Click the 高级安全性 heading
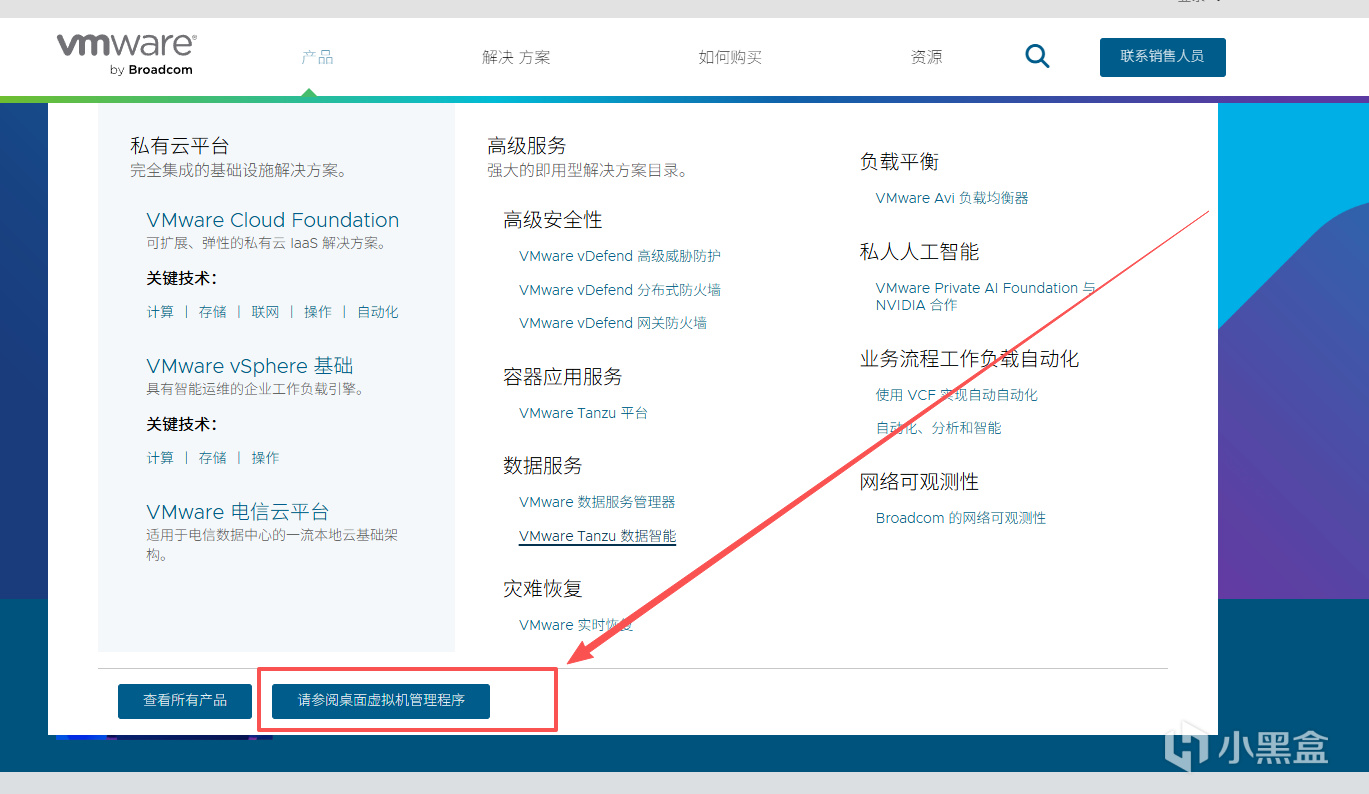The width and height of the screenshot is (1369, 794). [553, 220]
